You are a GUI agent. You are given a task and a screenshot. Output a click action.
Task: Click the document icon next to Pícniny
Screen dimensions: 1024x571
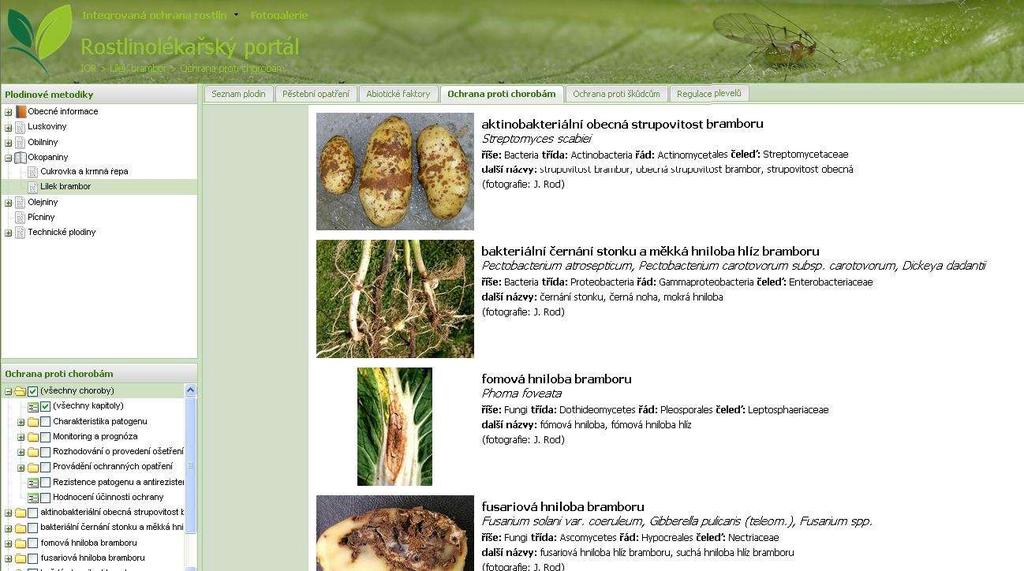click(20, 218)
